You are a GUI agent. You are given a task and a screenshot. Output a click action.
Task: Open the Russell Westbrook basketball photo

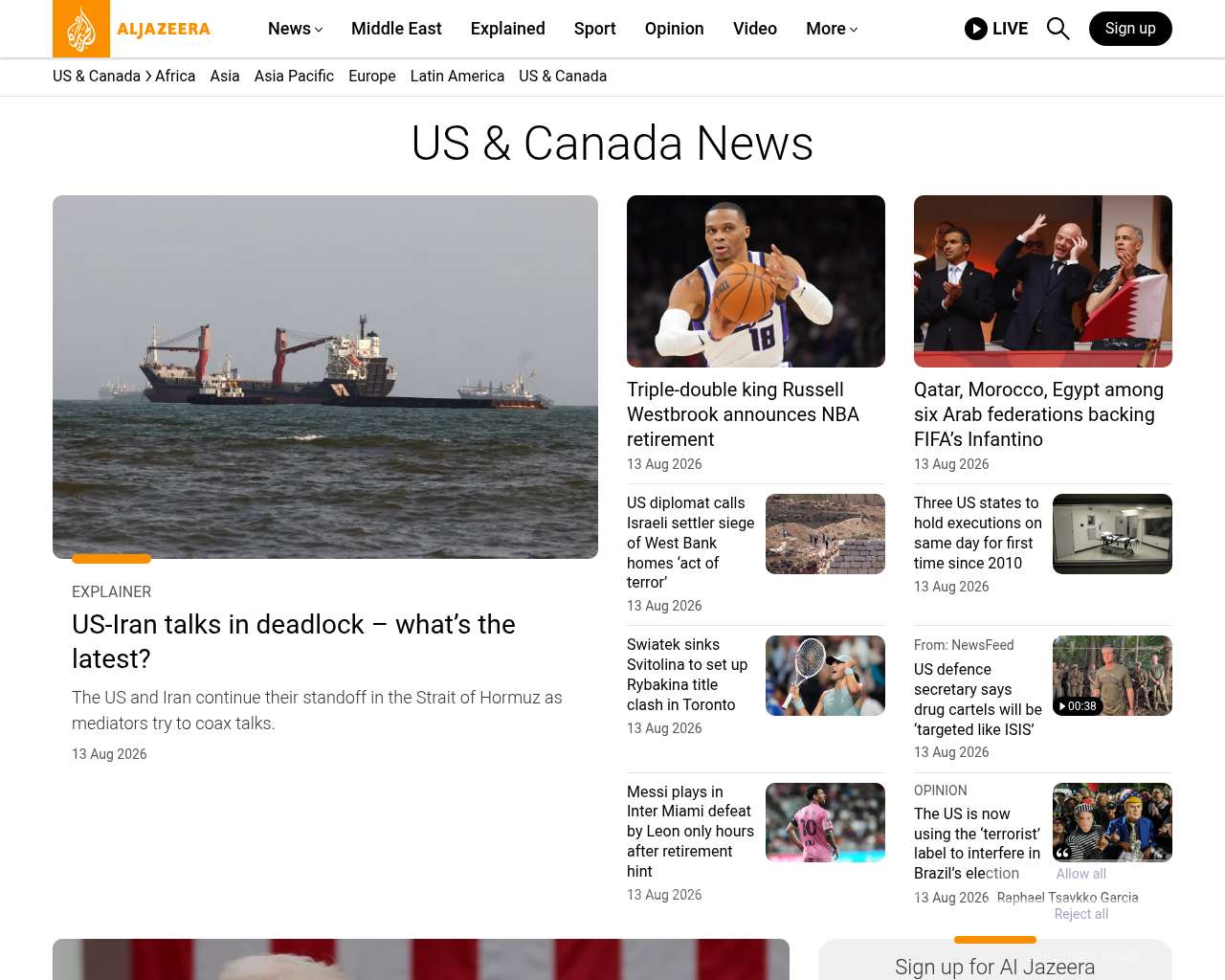(x=756, y=281)
